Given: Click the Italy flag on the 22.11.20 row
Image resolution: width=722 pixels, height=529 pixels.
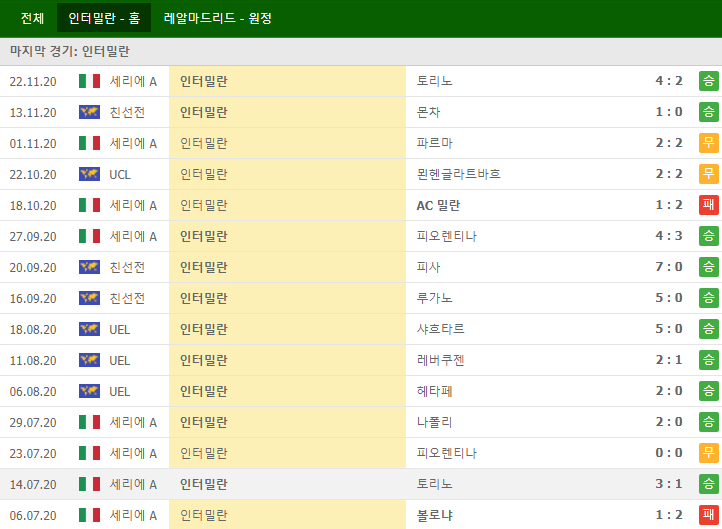Looking at the screenshot, I should point(89,81).
